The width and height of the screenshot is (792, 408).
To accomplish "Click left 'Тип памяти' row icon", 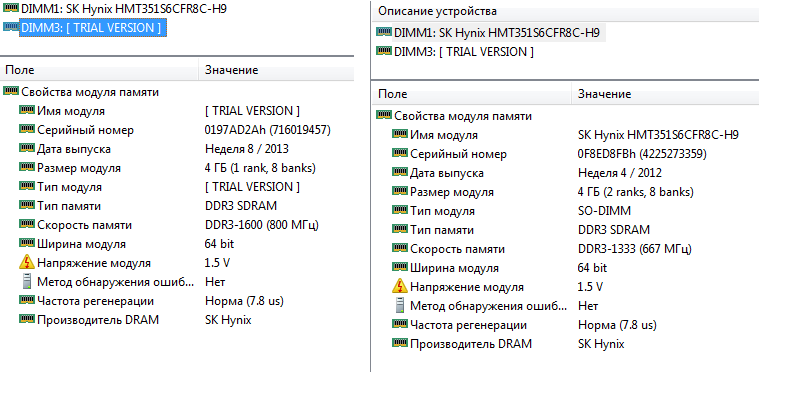I will coord(27,205).
